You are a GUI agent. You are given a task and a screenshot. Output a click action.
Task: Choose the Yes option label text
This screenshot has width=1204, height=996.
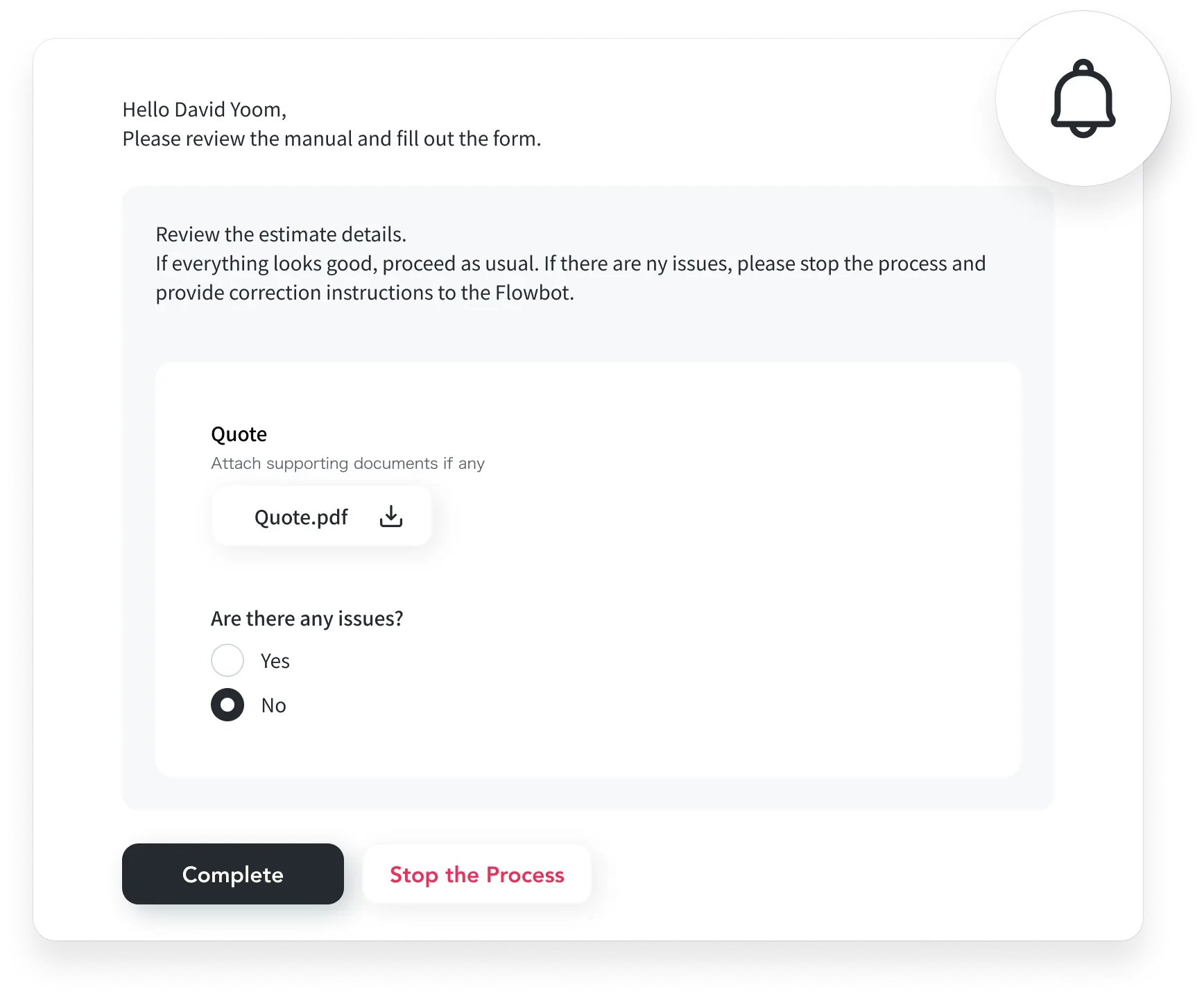click(275, 661)
